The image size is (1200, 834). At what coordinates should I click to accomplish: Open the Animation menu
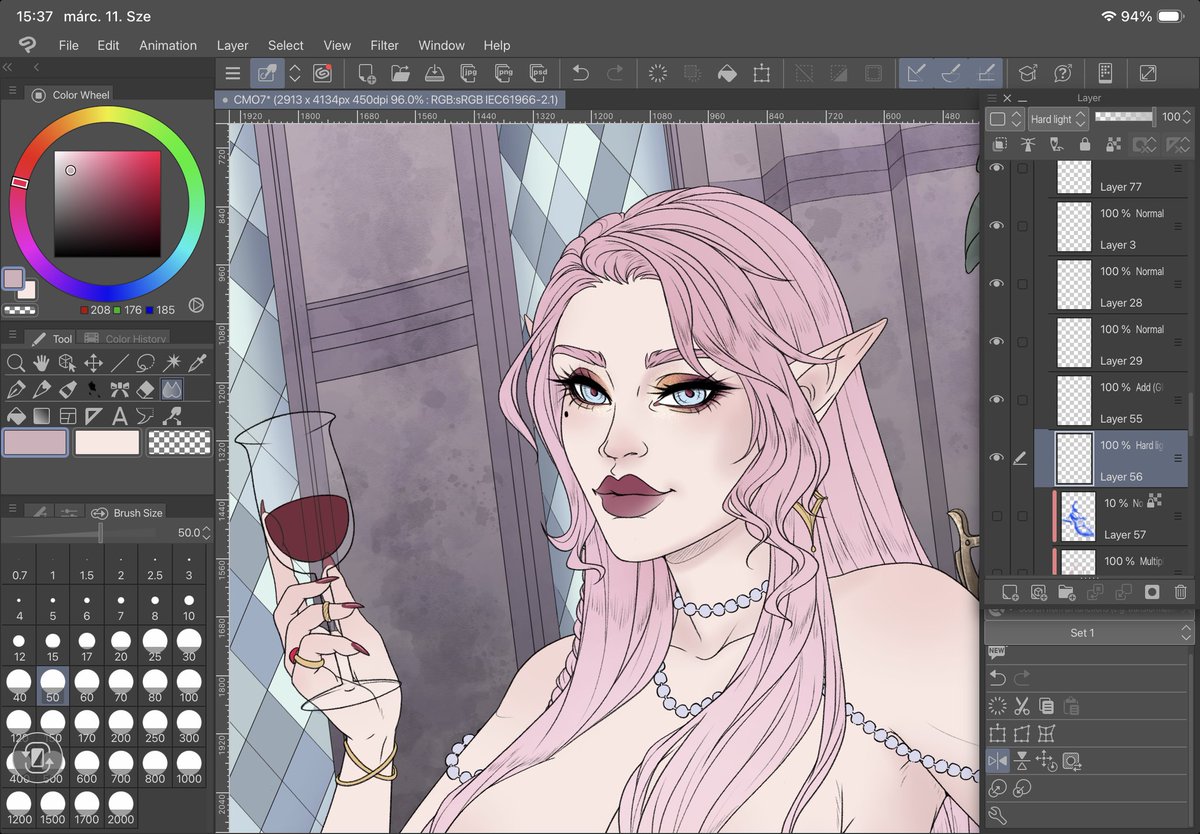point(168,45)
